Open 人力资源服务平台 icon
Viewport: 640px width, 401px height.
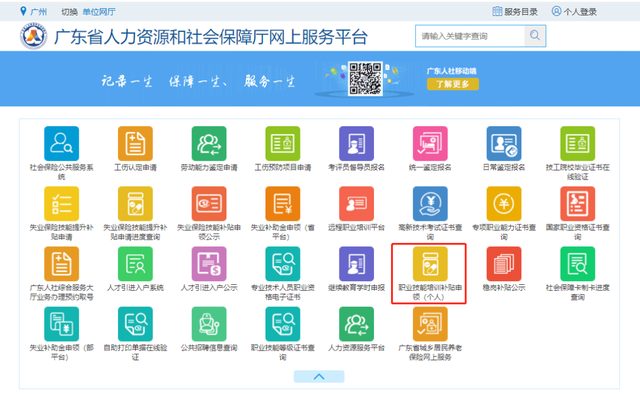point(356,323)
